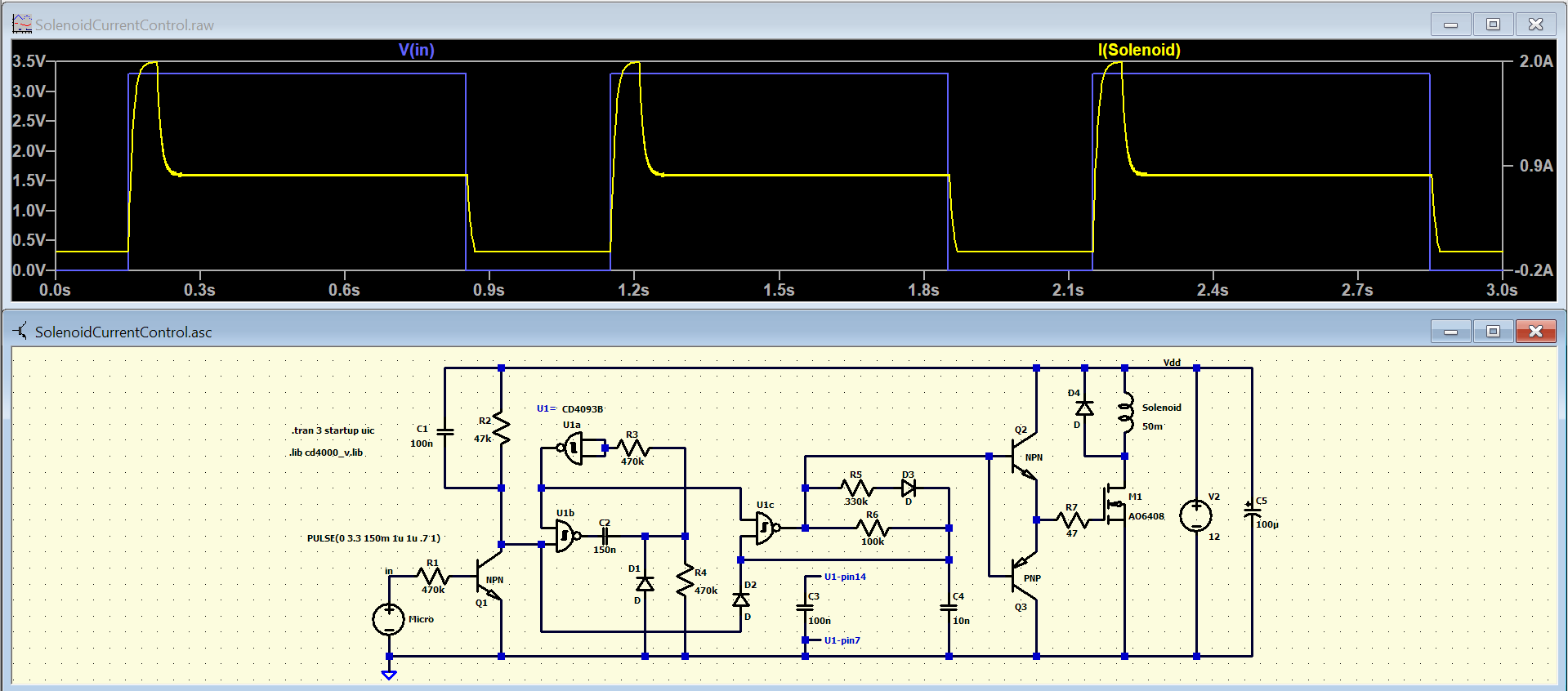Click the .tran 3 startup uic directive
1568x691 pixels.
pos(333,430)
